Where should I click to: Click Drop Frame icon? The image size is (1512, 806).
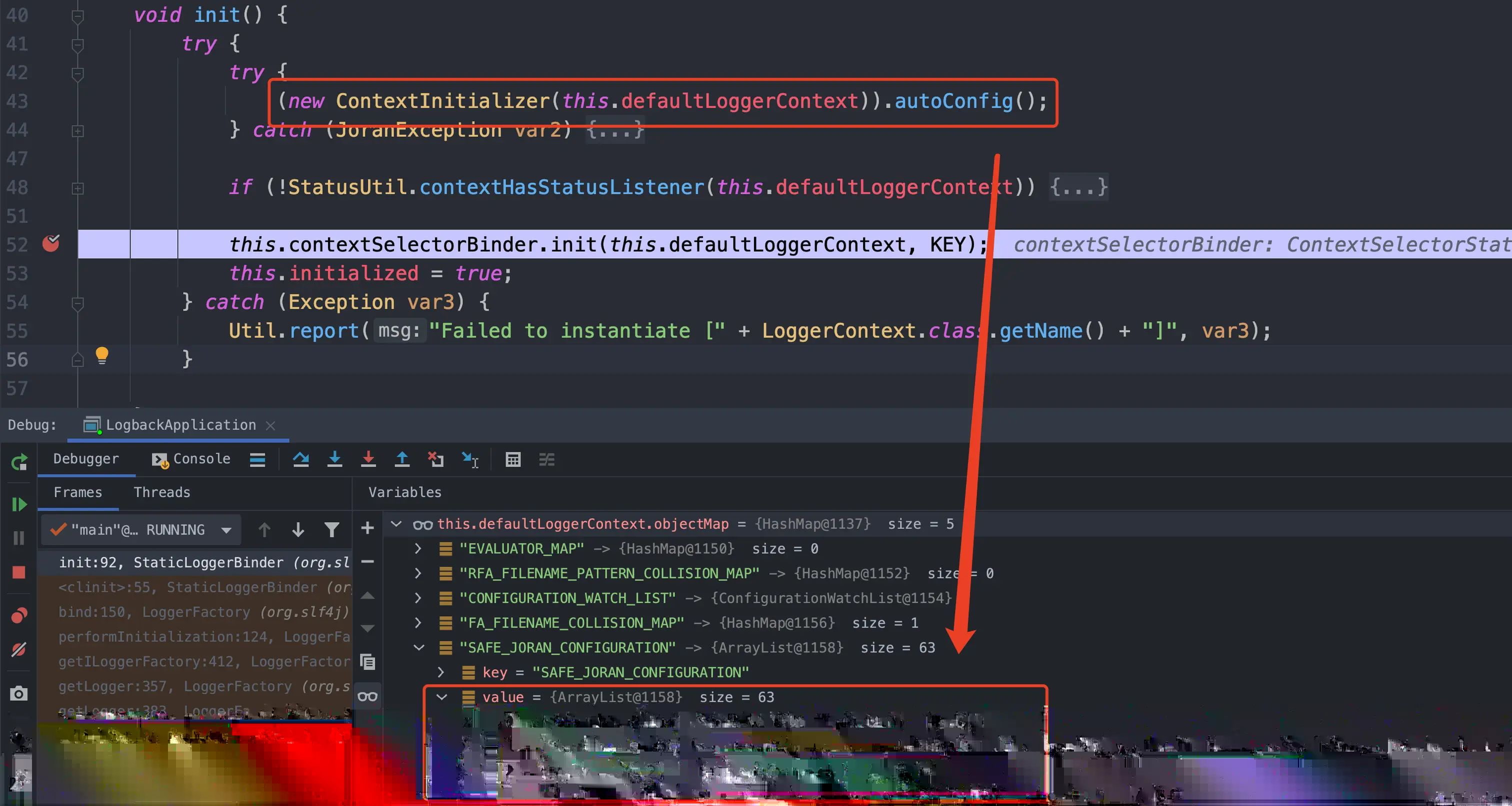435,459
